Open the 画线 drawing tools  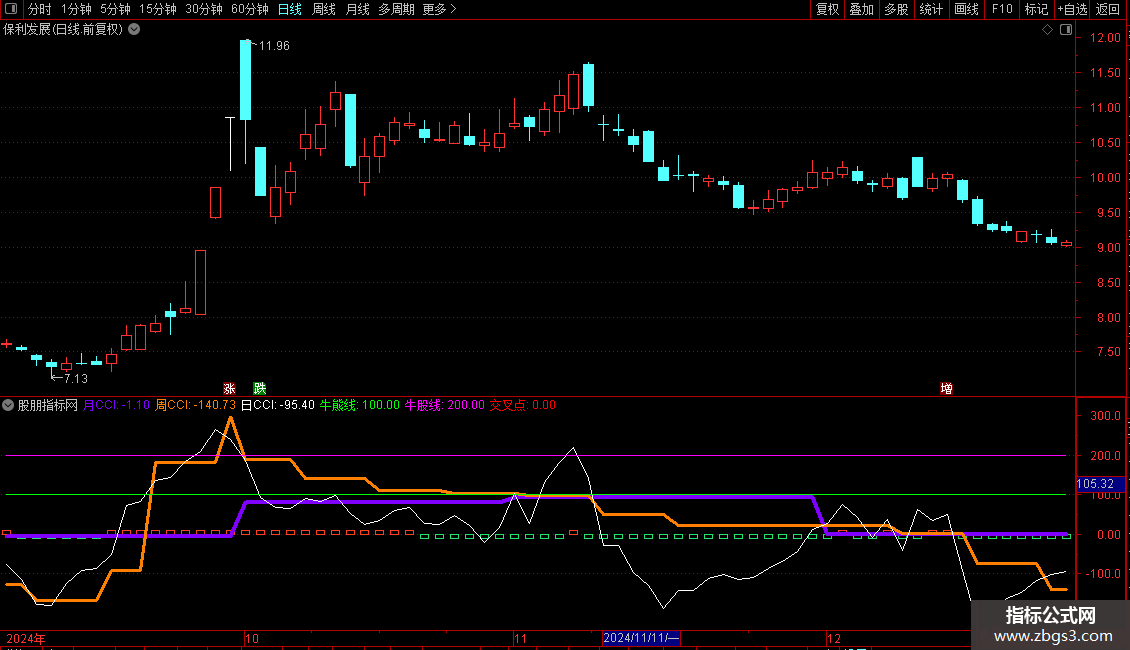pyautogui.click(x=966, y=9)
